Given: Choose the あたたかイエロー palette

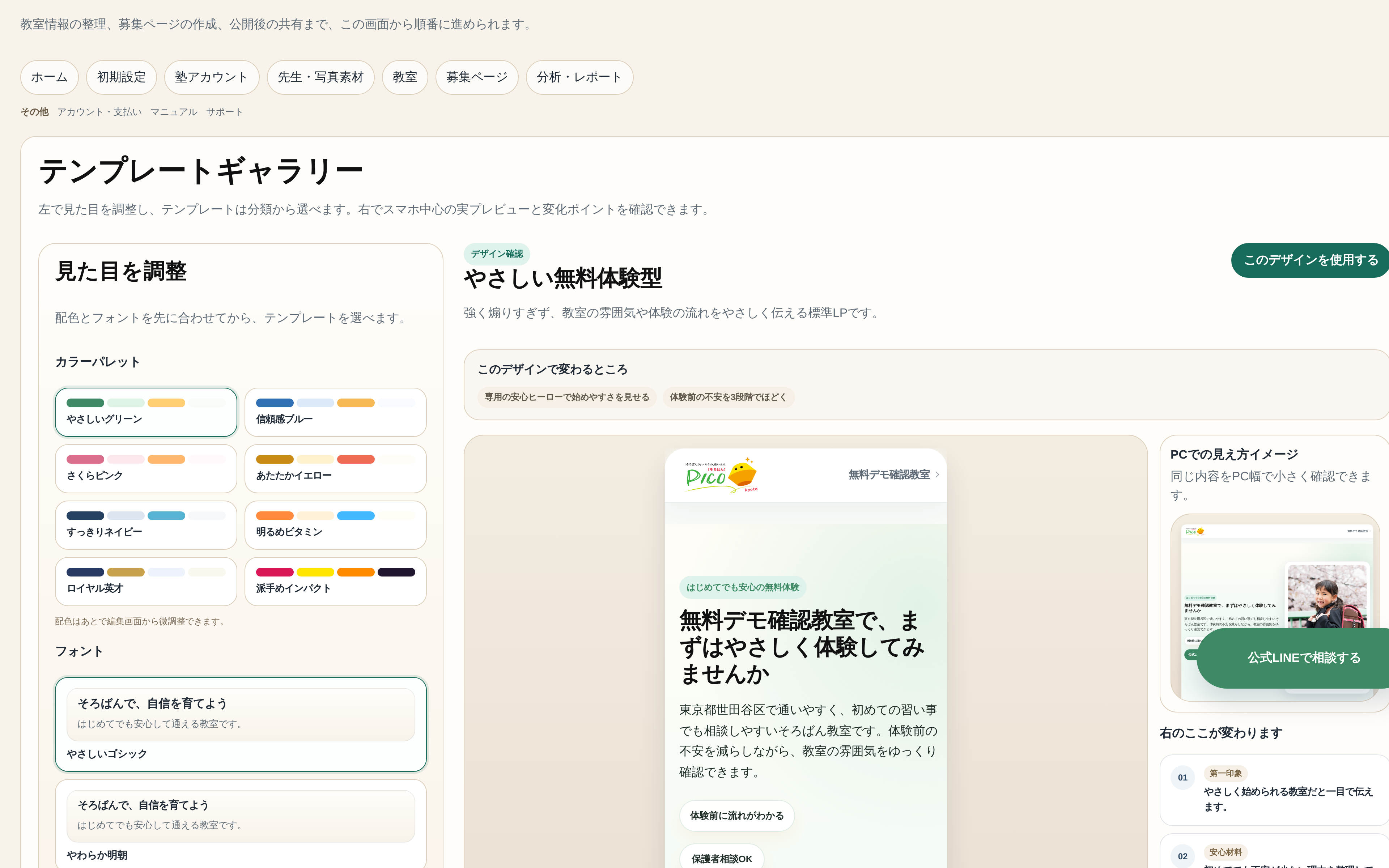Looking at the screenshot, I should (x=335, y=468).
